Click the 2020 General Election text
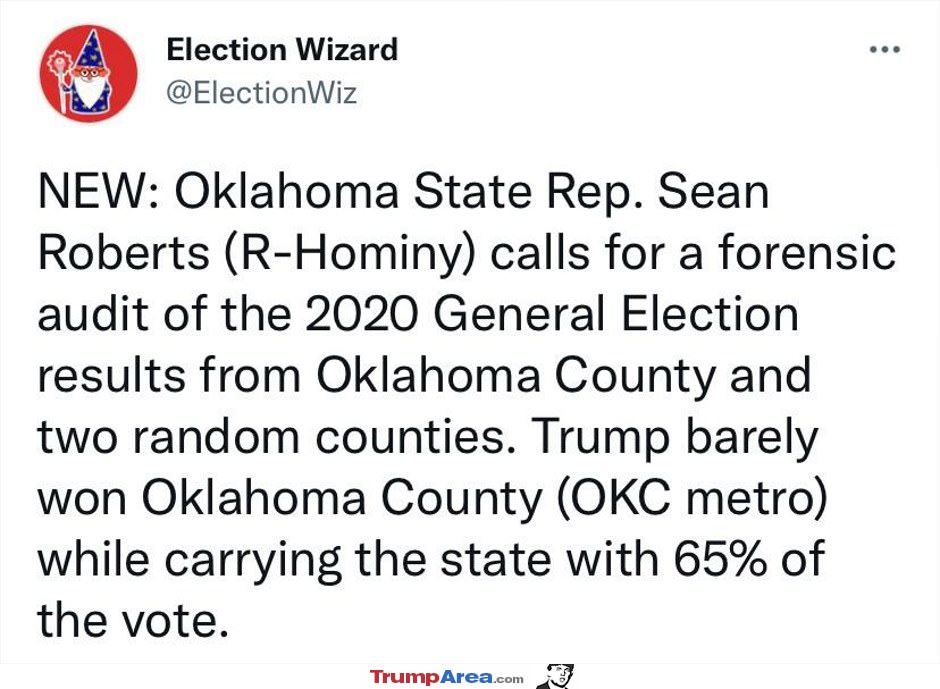940x689 pixels. pos(552,314)
